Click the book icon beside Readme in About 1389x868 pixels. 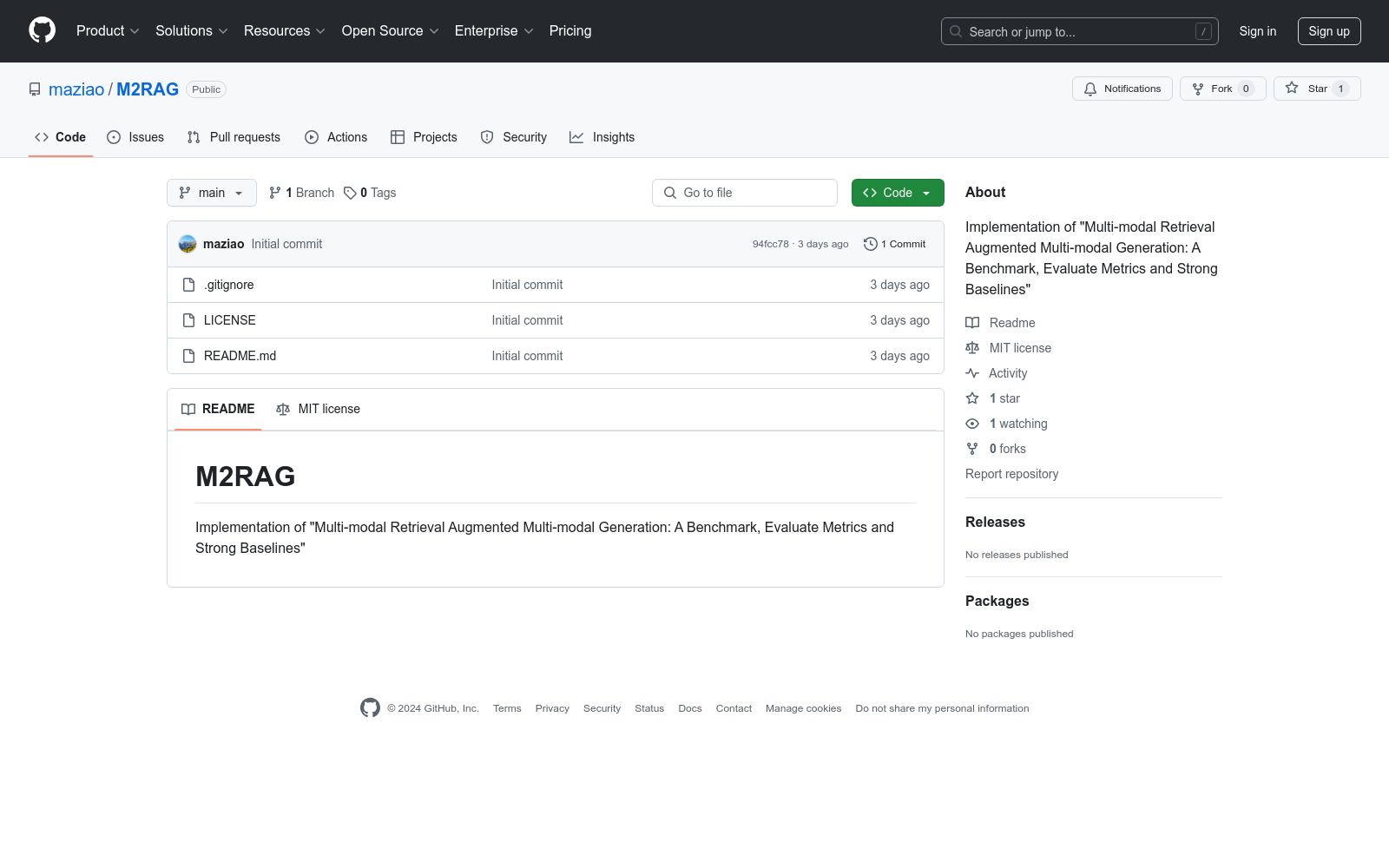(972, 323)
